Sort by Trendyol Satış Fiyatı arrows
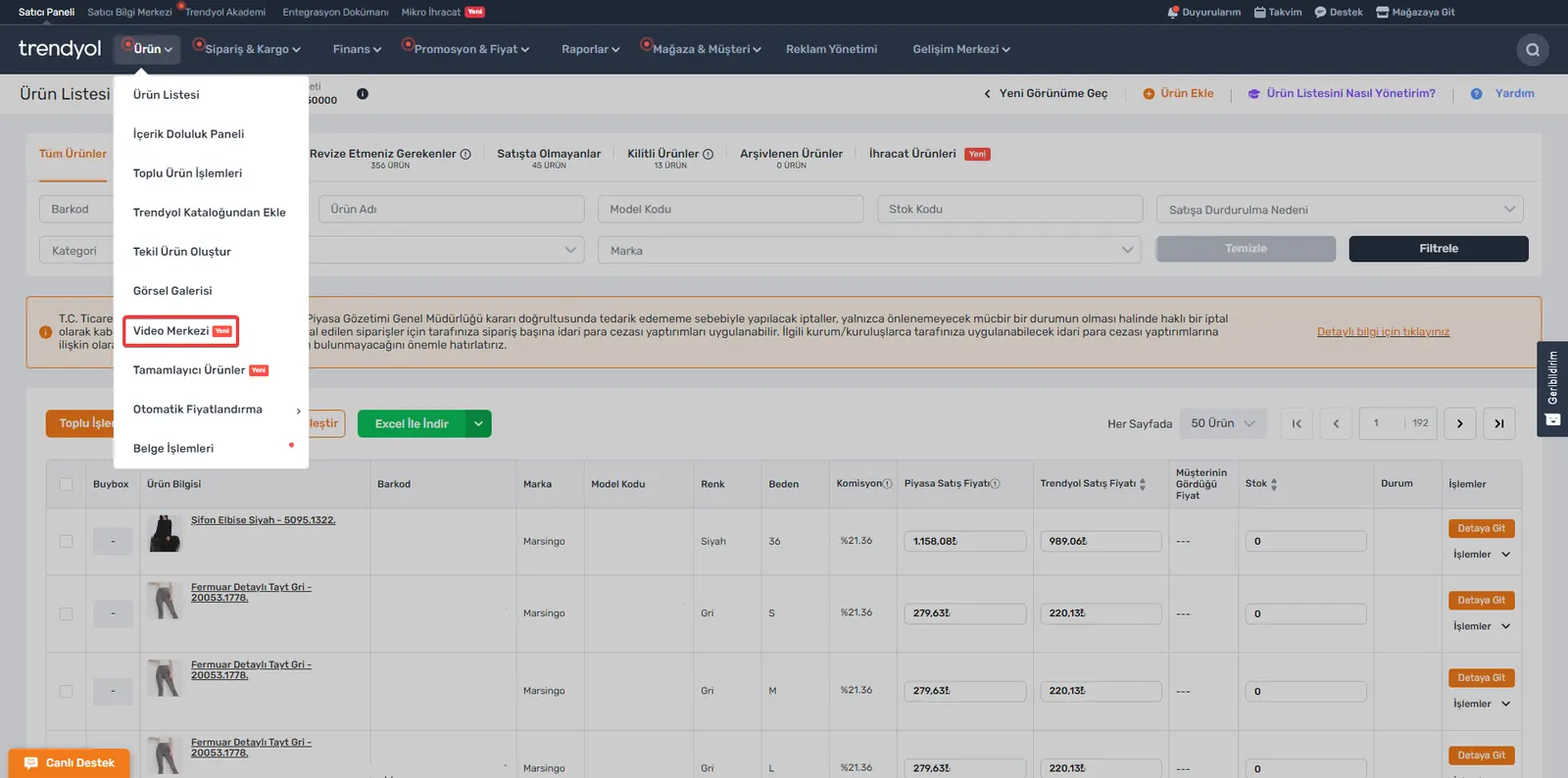This screenshot has height=778, width=1568. pos(1143,484)
